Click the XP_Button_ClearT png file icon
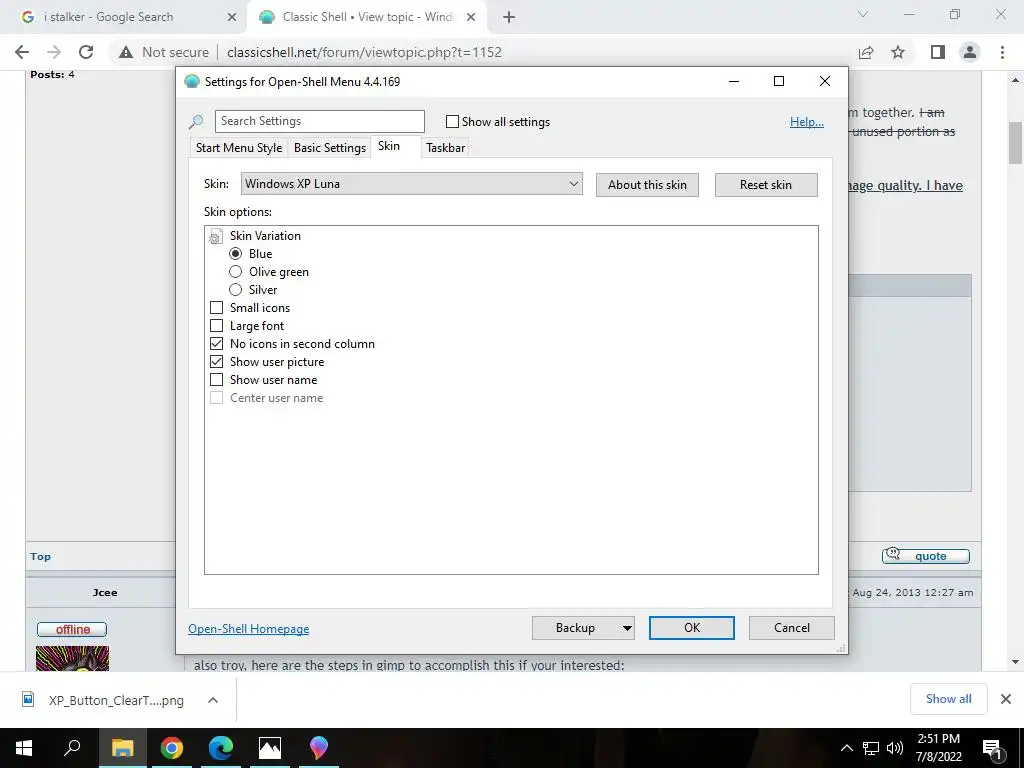Viewport: 1024px width, 768px height. point(28,699)
